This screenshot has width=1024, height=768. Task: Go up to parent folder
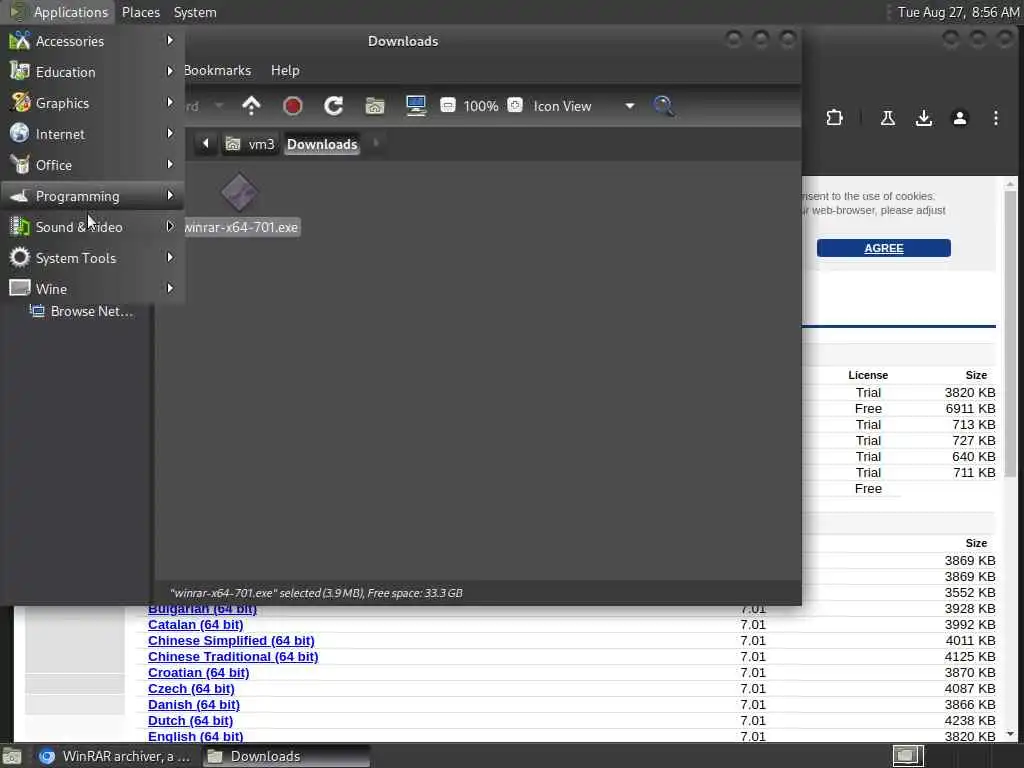251,106
